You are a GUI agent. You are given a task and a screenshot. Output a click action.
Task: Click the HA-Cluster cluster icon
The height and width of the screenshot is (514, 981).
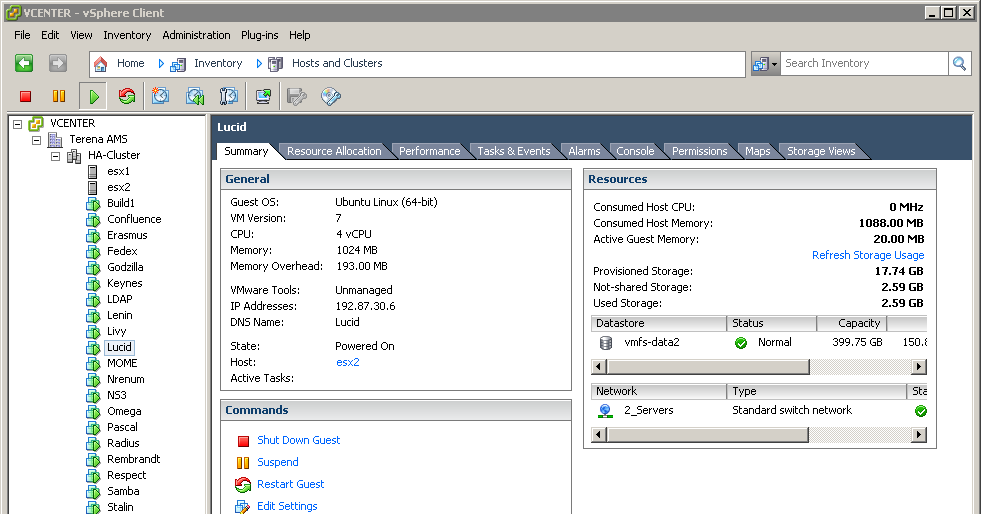click(74, 156)
